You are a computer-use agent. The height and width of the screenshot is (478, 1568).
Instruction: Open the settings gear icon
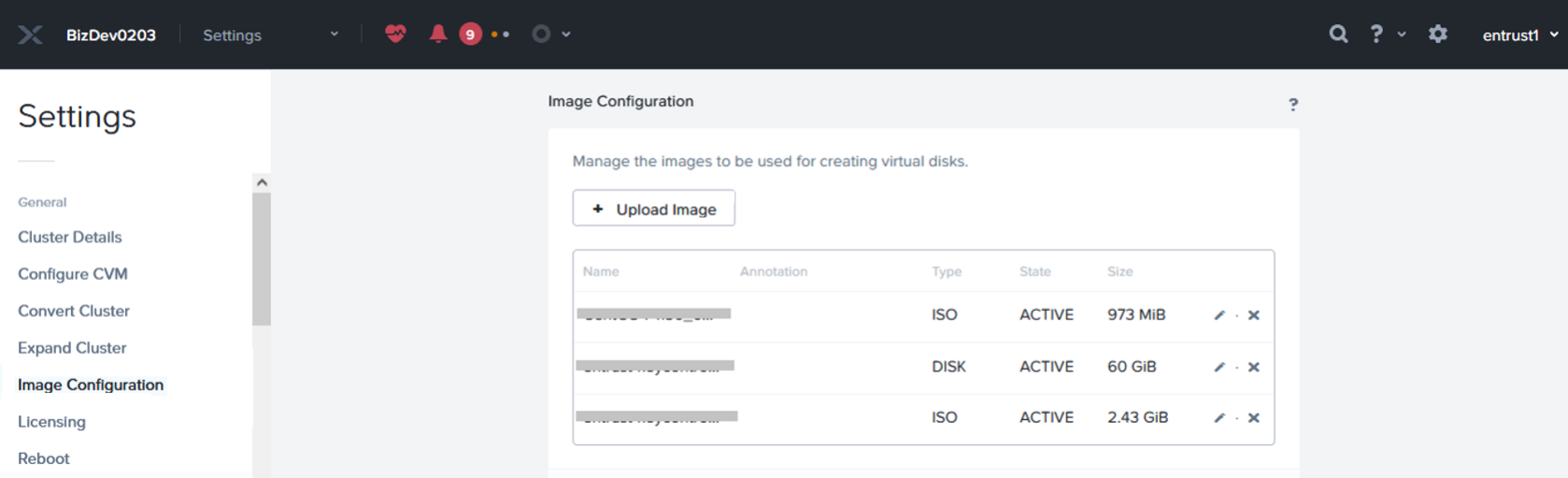pyautogui.click(x=1437, y=35)
